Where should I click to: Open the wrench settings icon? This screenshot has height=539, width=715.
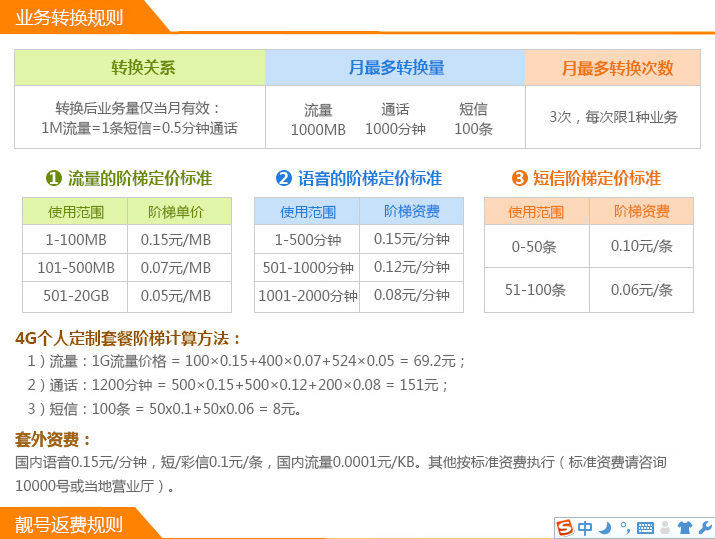pyautogui.click(x=704, y=528)
